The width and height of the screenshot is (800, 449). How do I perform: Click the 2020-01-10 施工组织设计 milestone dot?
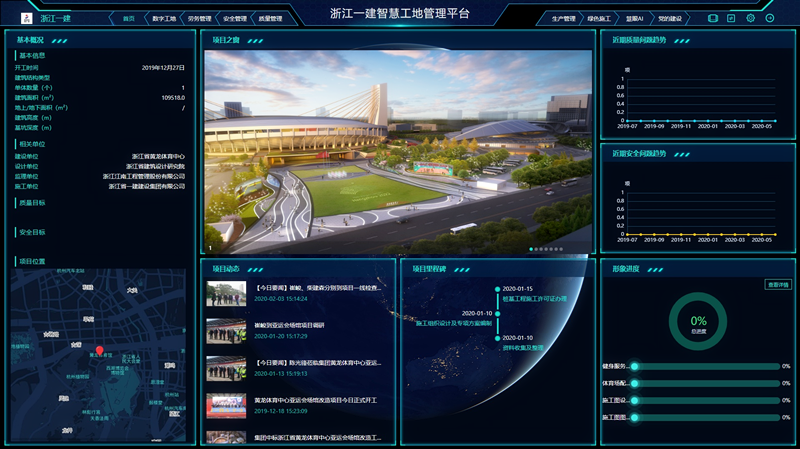pos(497,314)
